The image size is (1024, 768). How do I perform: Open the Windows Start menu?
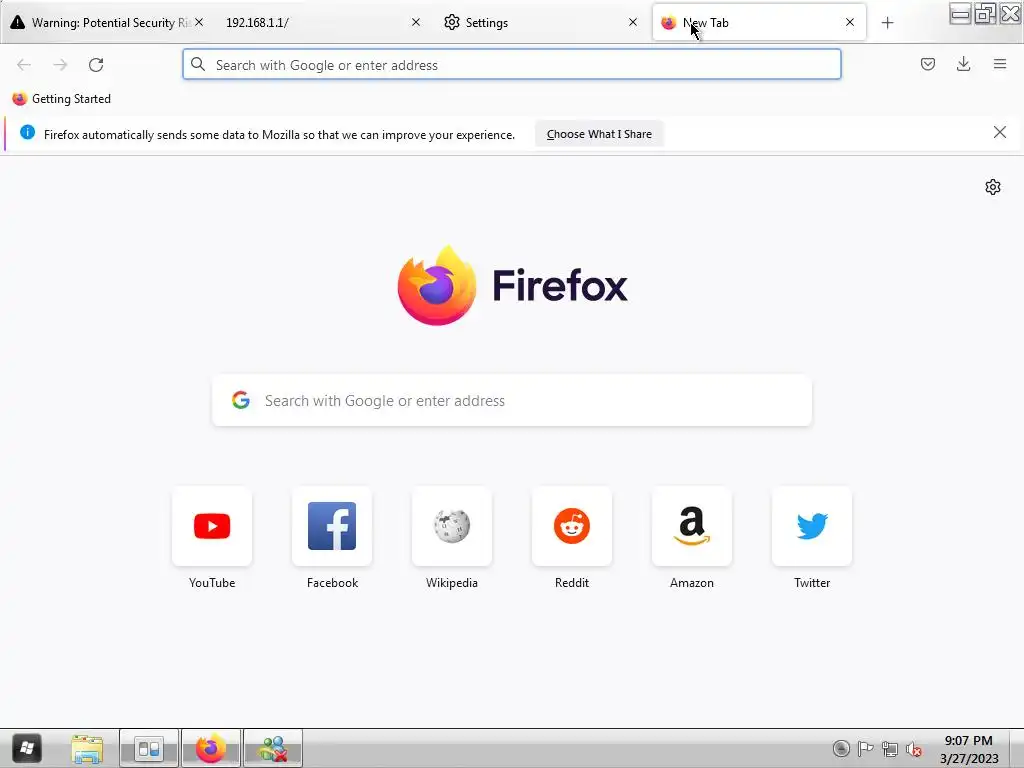coord(27,748)
